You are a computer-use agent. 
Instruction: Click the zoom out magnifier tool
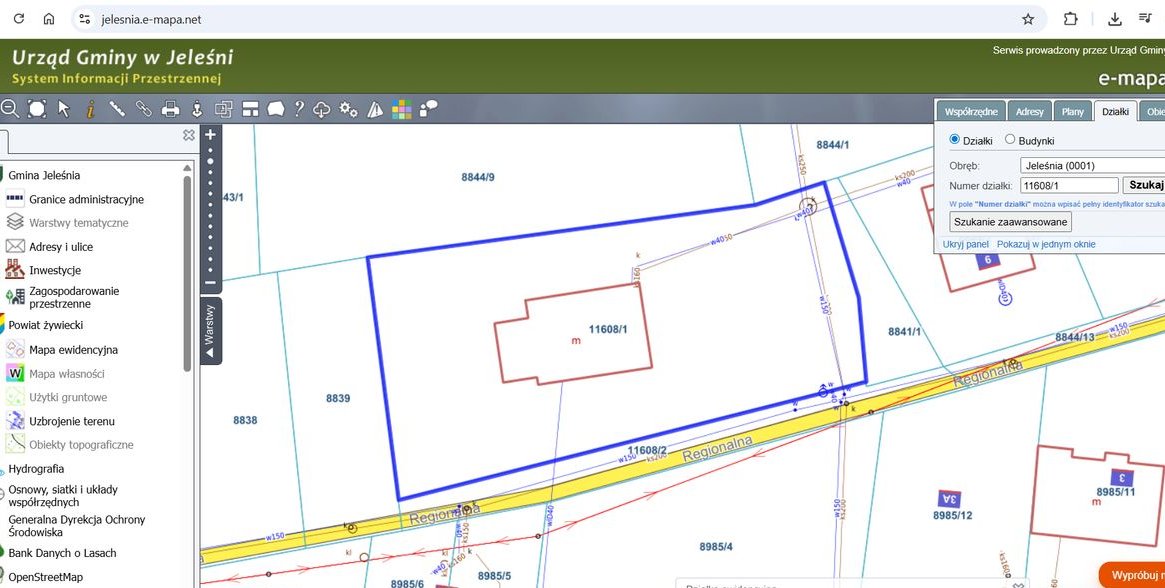10,109
